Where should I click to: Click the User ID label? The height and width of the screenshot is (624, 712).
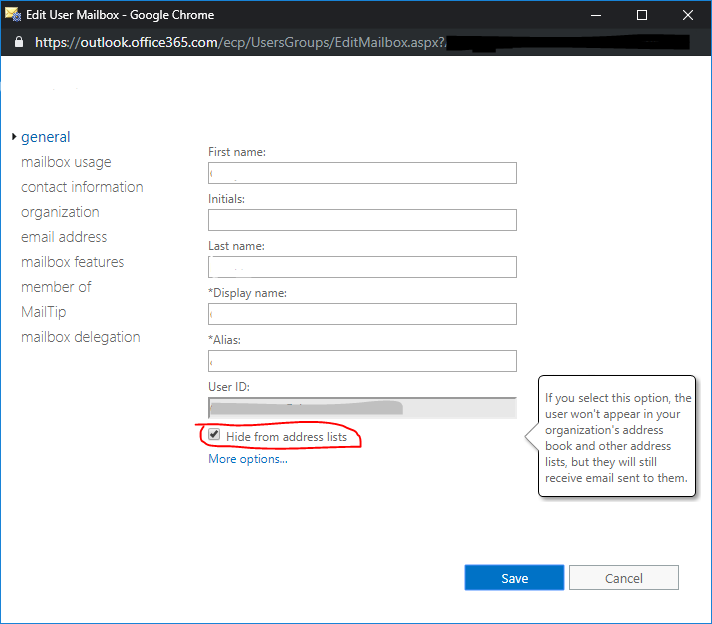[229, 387]
